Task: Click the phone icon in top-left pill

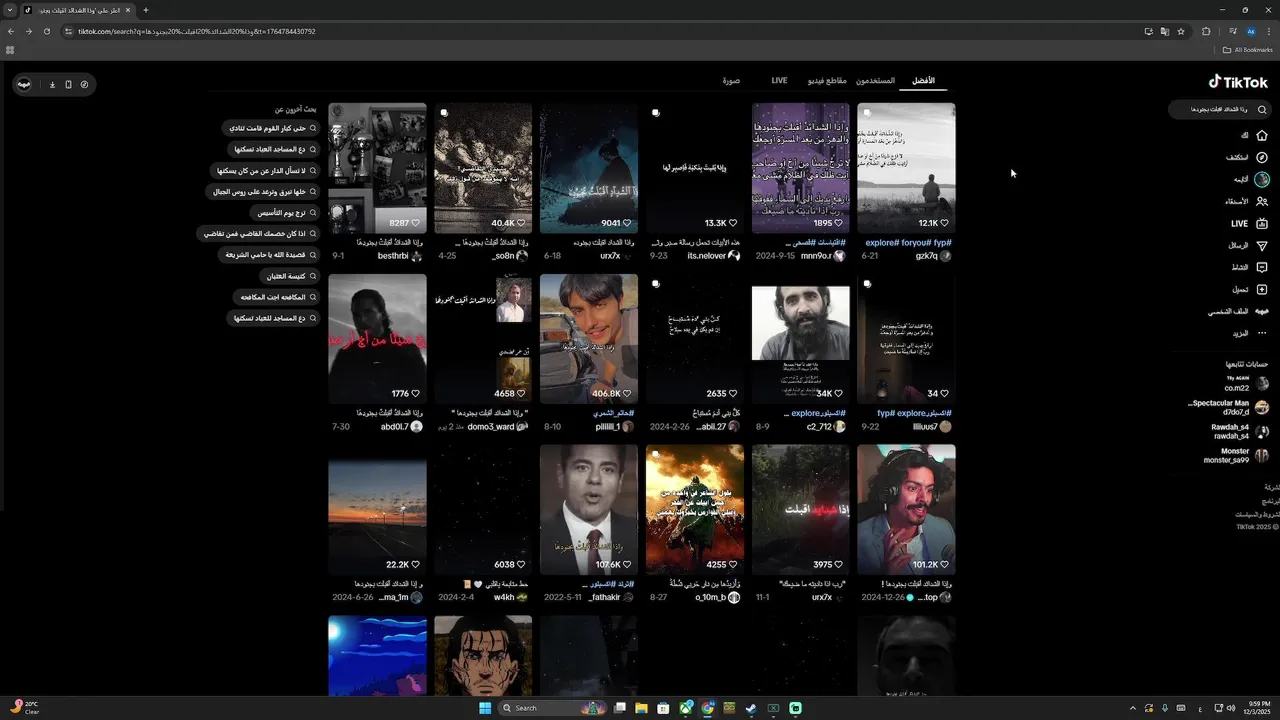Action: (x=68, y=84)
